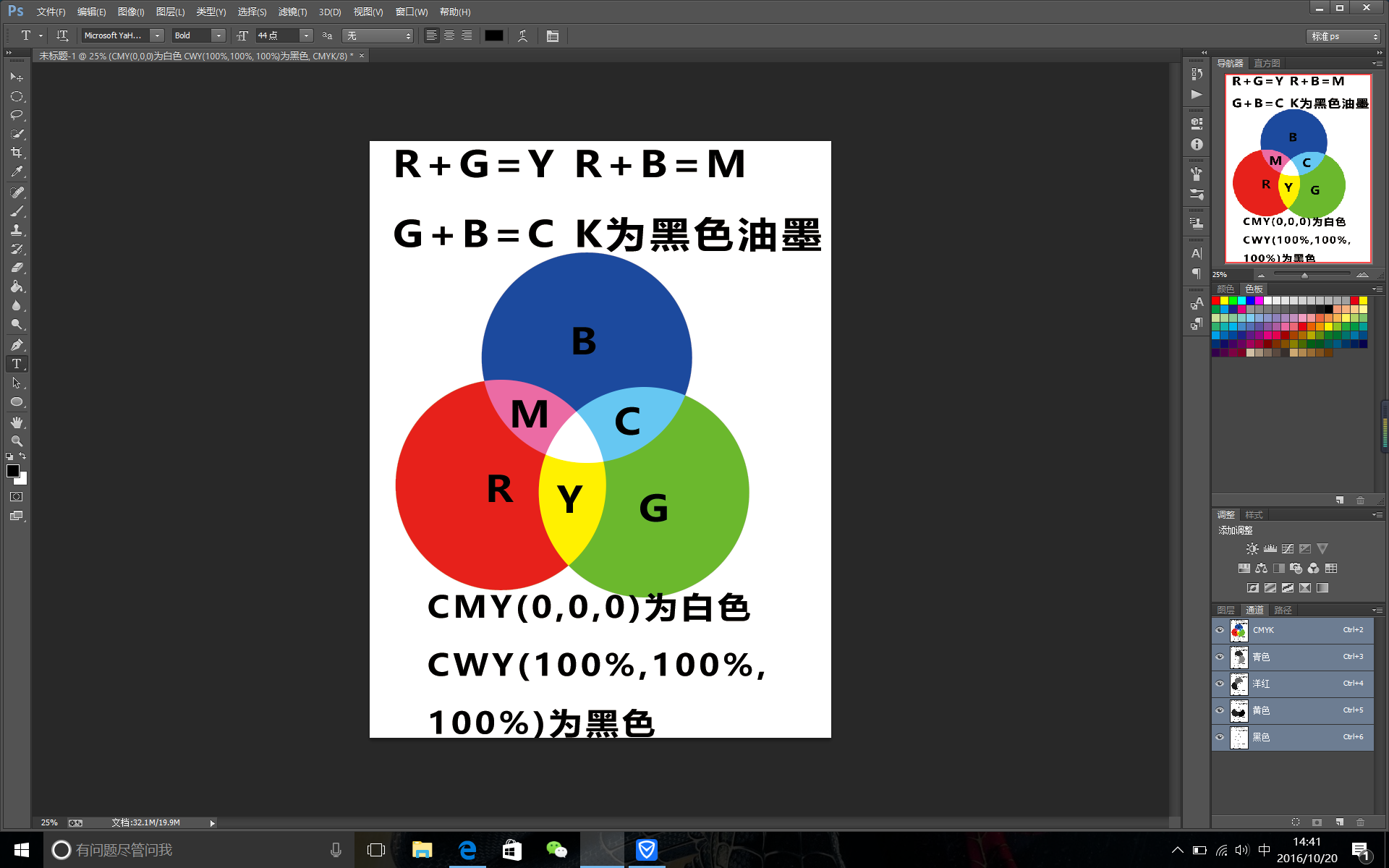This screenshot has height=868, width=1389.
Task: Open the anti-aliasing method dropdown
Action: point(408,35)
